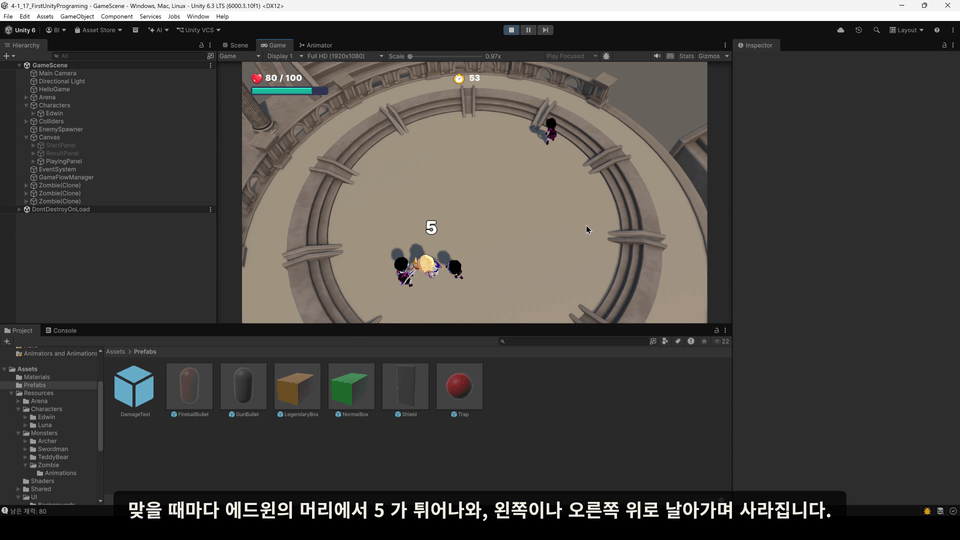The image size is (960, 540).
Task: Toggle the favorites star in Project panel
Action: click(x=704, y=342)
